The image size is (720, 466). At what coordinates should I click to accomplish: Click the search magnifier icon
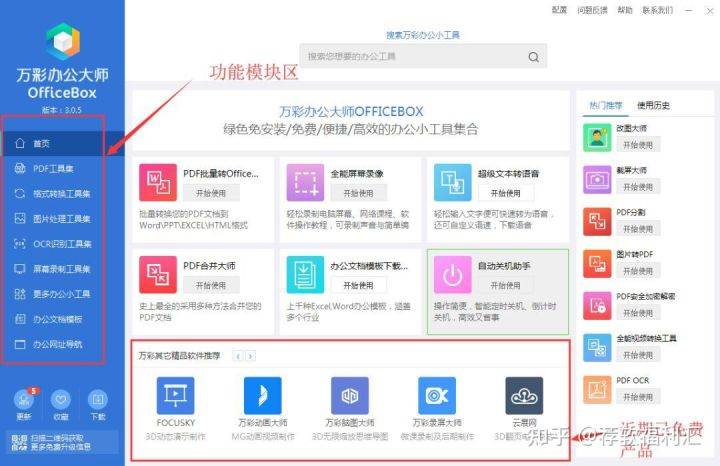coord(533,57)
